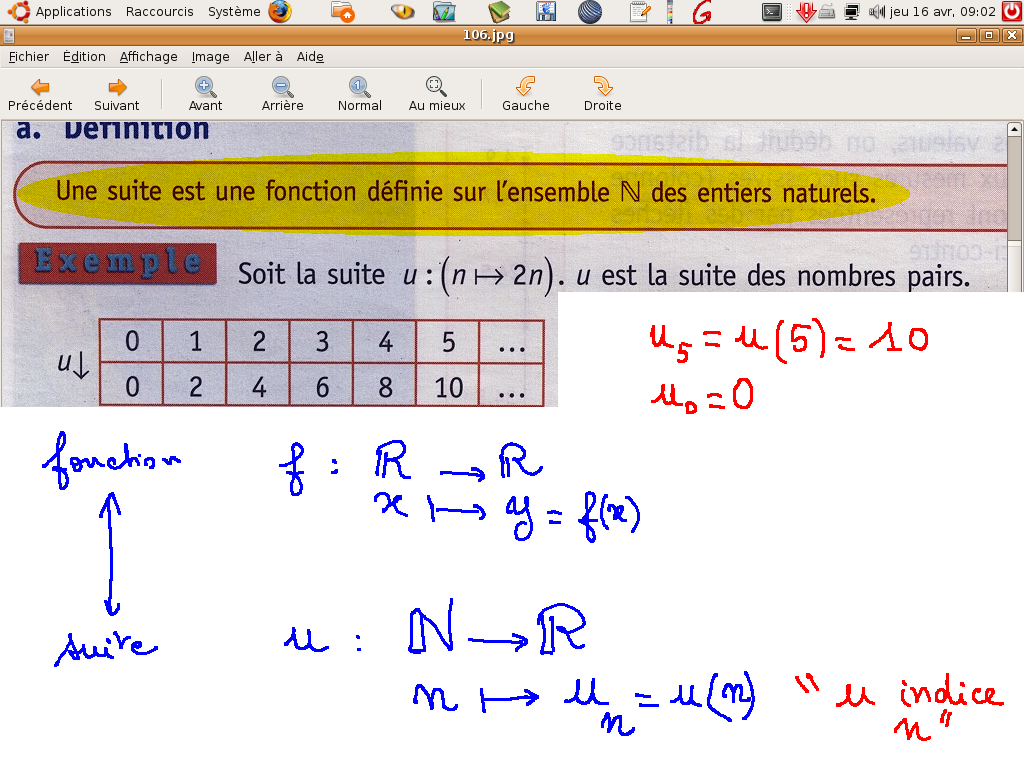Click the highlighted definition sentence
The height and width of the screenshot is (768, 1024).
tap(465, 193)
